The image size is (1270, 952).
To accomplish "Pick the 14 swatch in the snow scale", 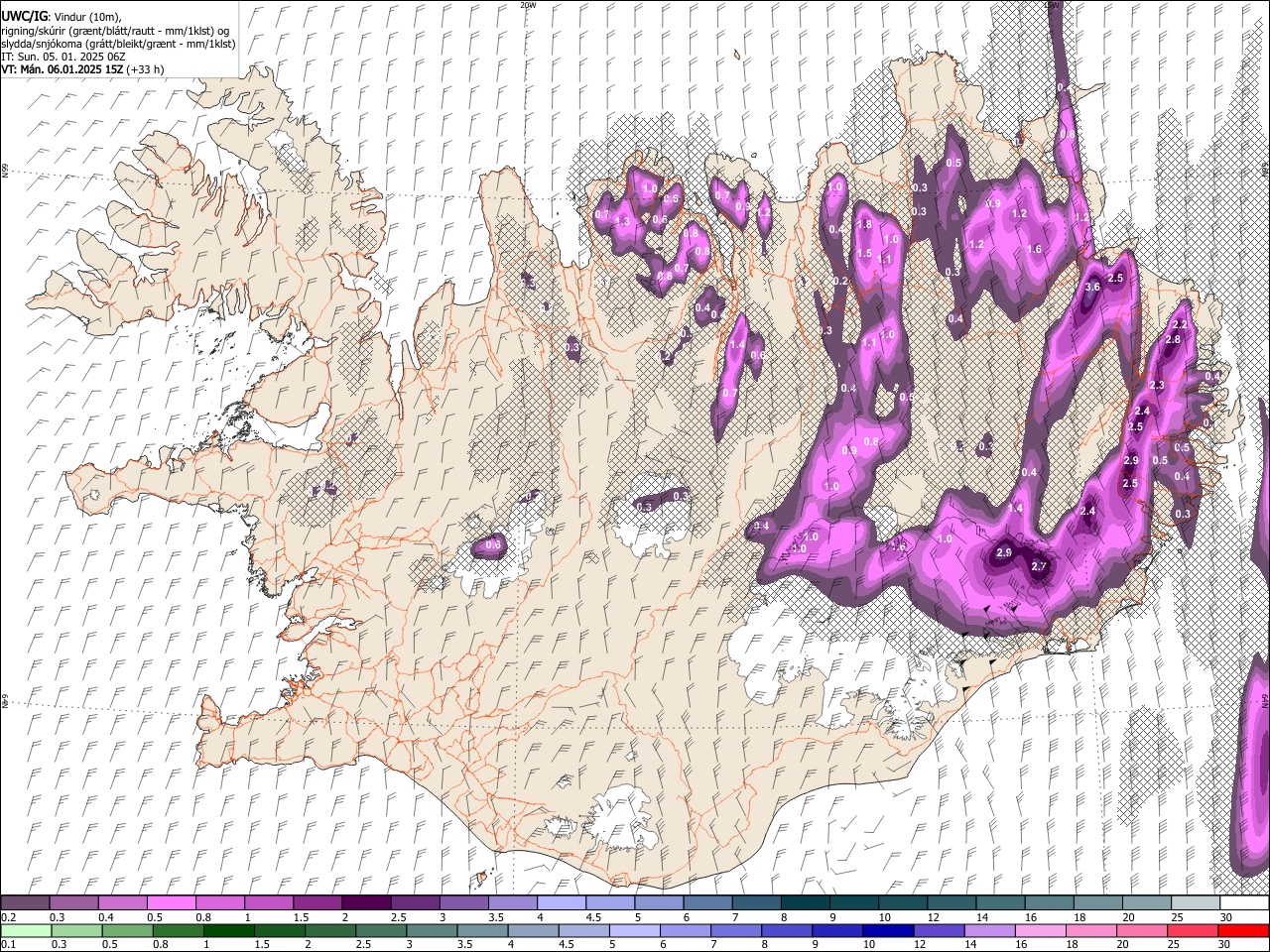I will click(x=1000, y=903).
